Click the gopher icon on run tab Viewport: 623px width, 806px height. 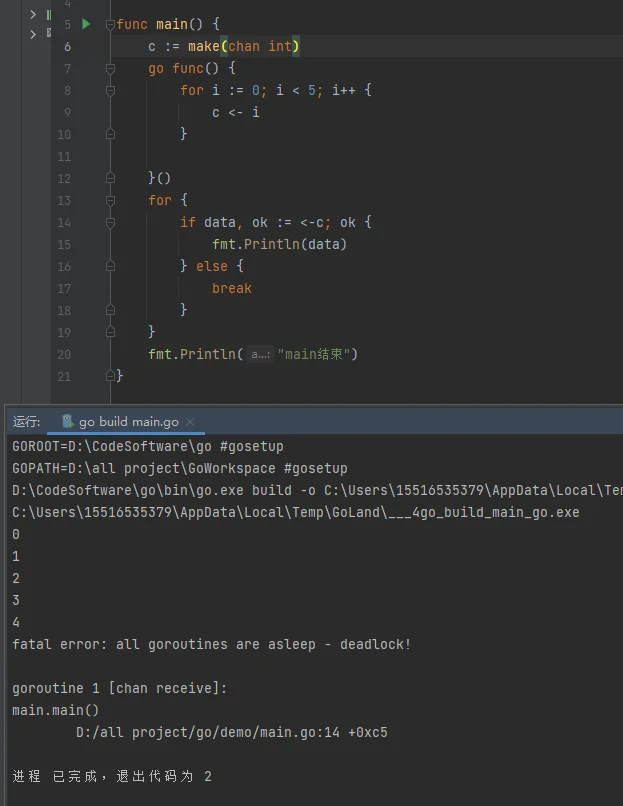pos(68,422)
